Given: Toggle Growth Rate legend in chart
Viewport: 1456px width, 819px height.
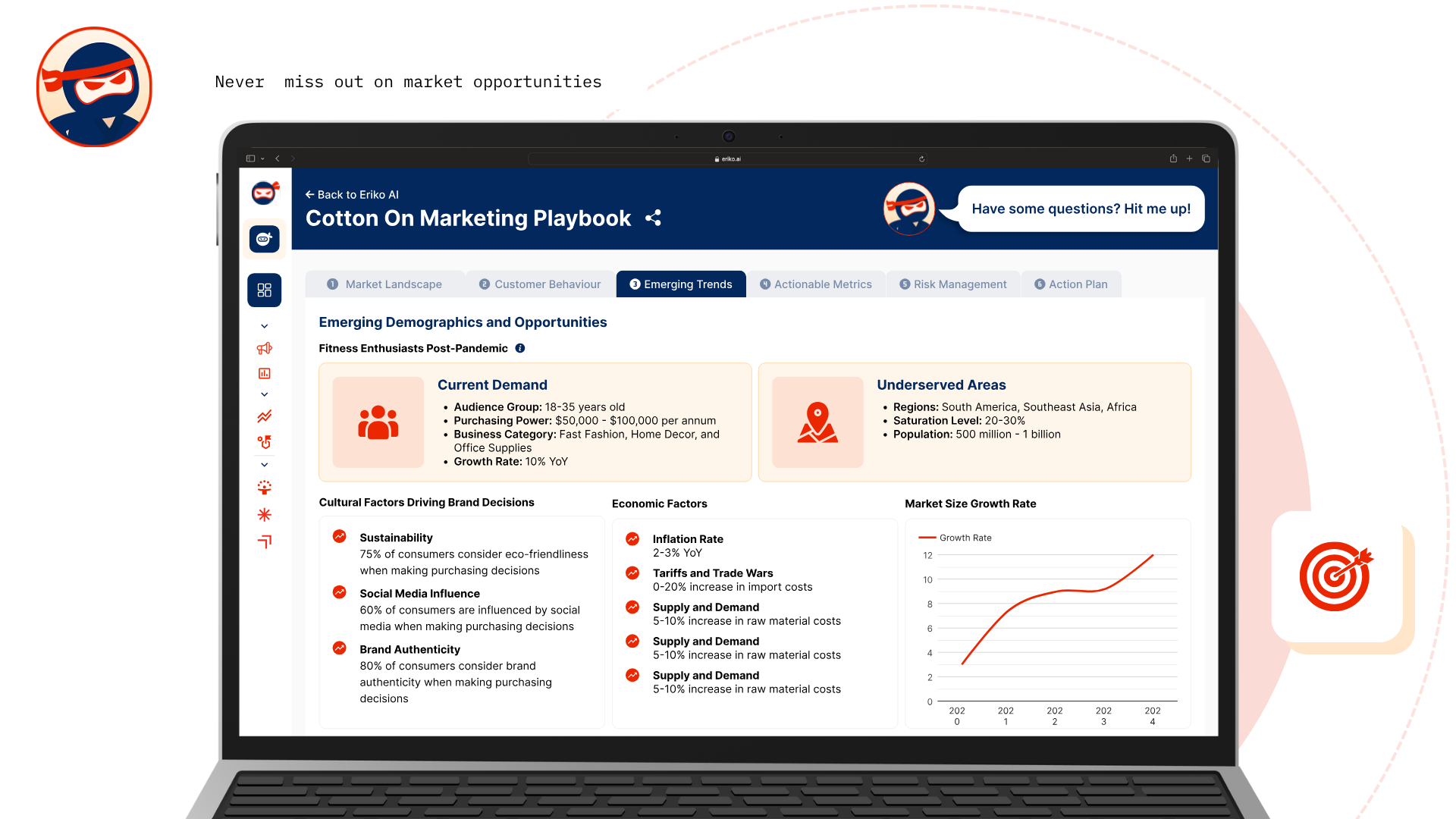Looking at the screenshot, I should click(955, 538).
